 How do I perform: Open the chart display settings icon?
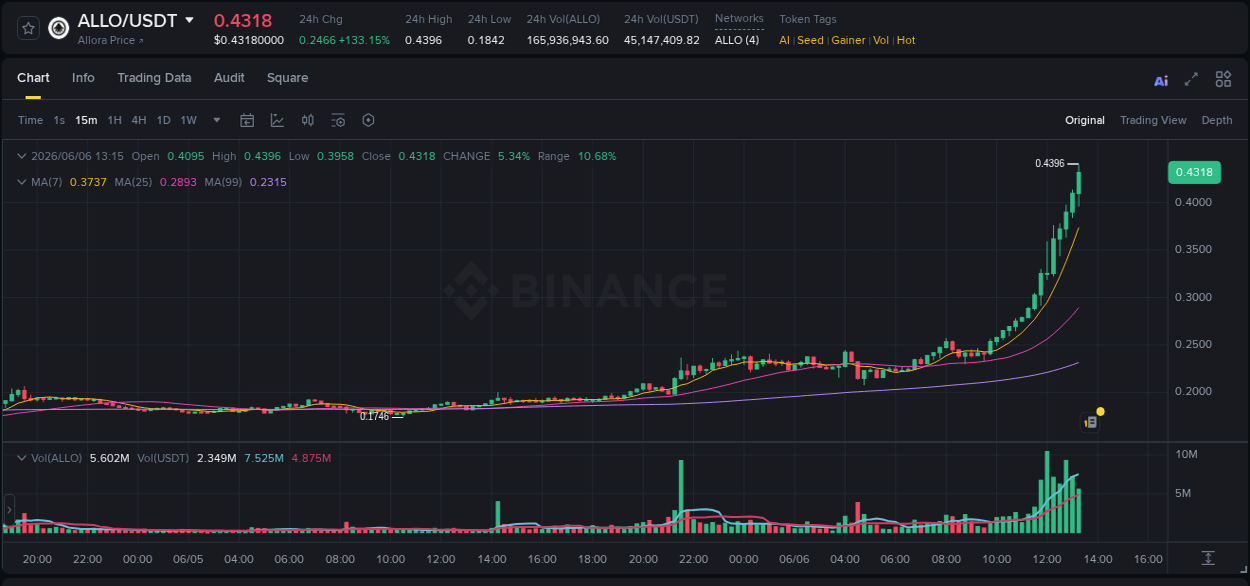point(338,120)
